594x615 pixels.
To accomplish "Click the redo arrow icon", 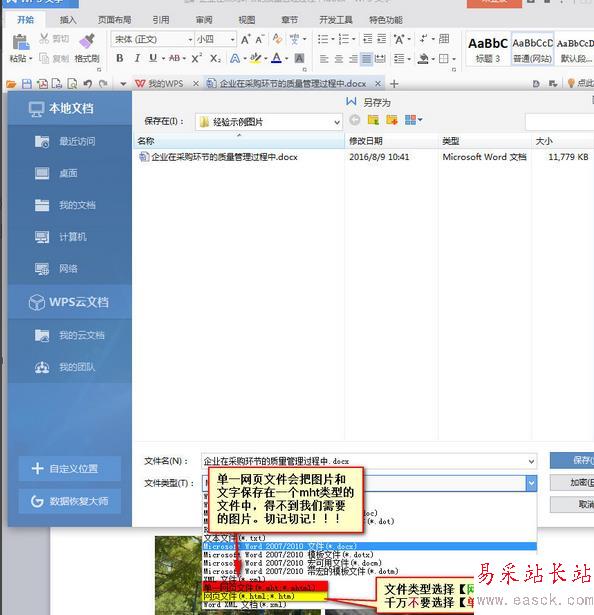I will pos(103,84).
